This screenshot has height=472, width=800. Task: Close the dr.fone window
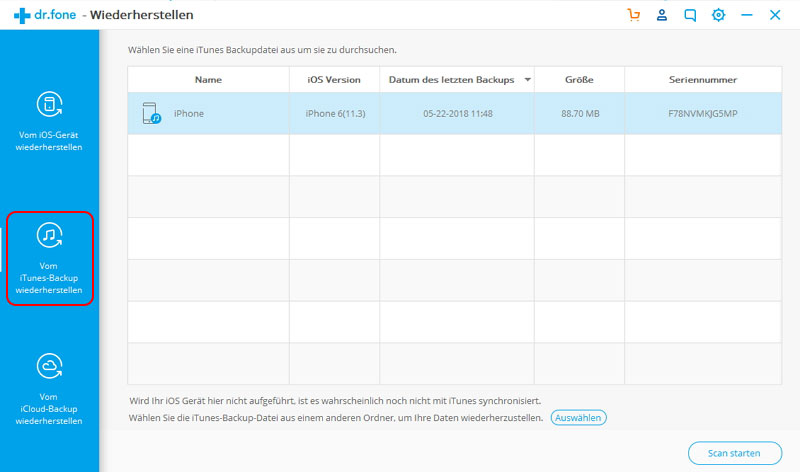[775, 15]
